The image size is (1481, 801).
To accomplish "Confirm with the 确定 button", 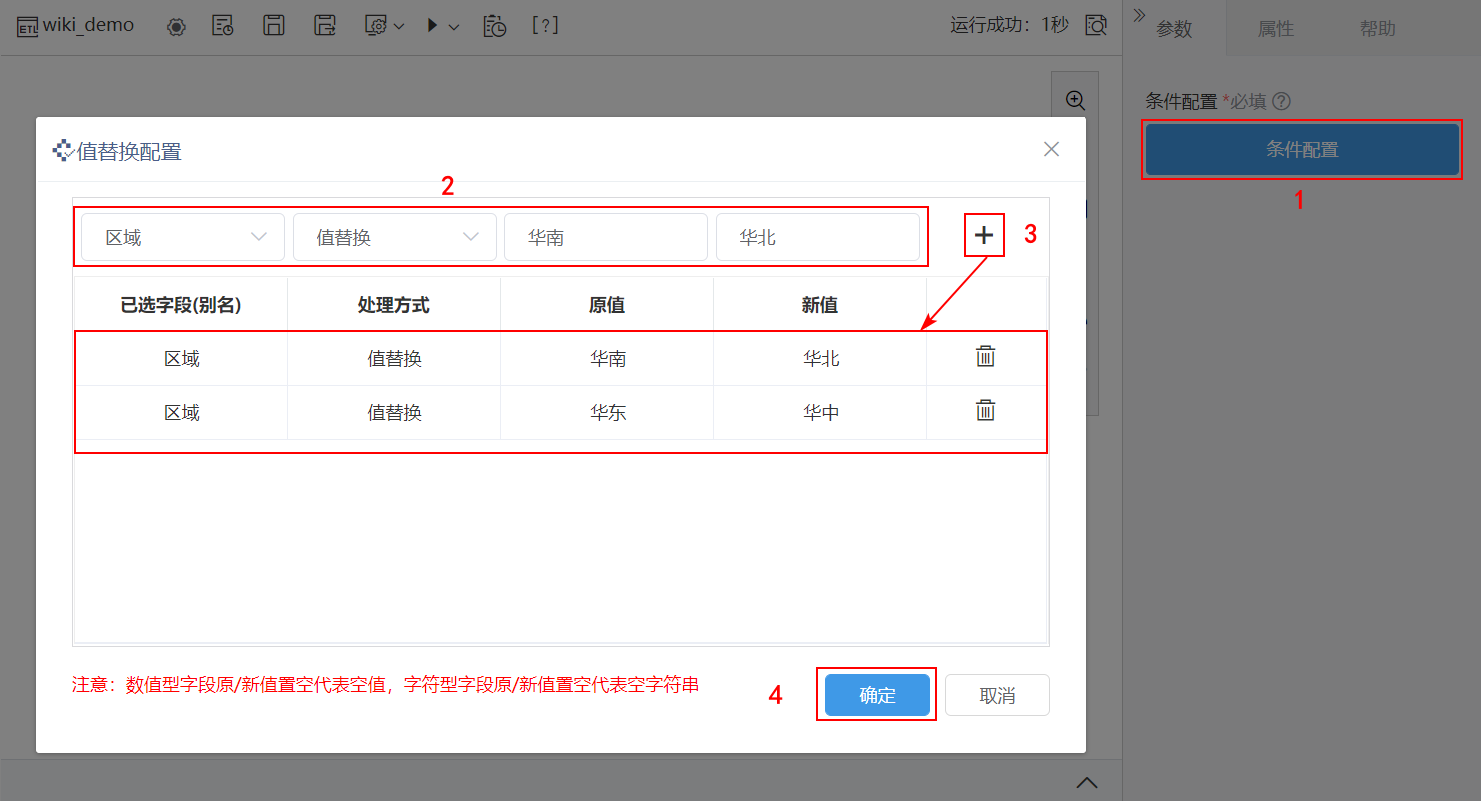I will coord(877,695).
